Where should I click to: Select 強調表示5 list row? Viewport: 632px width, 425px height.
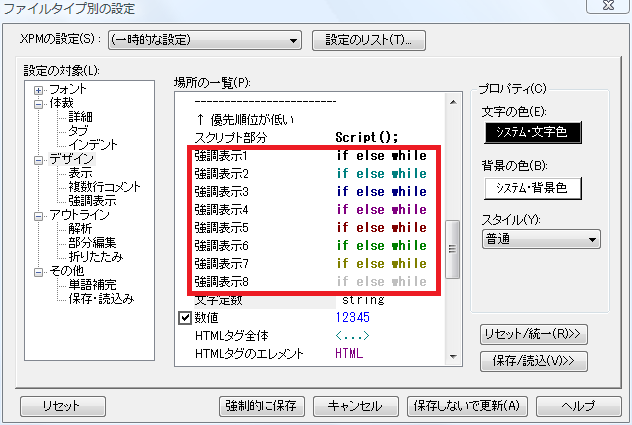[x=310, y=228]
